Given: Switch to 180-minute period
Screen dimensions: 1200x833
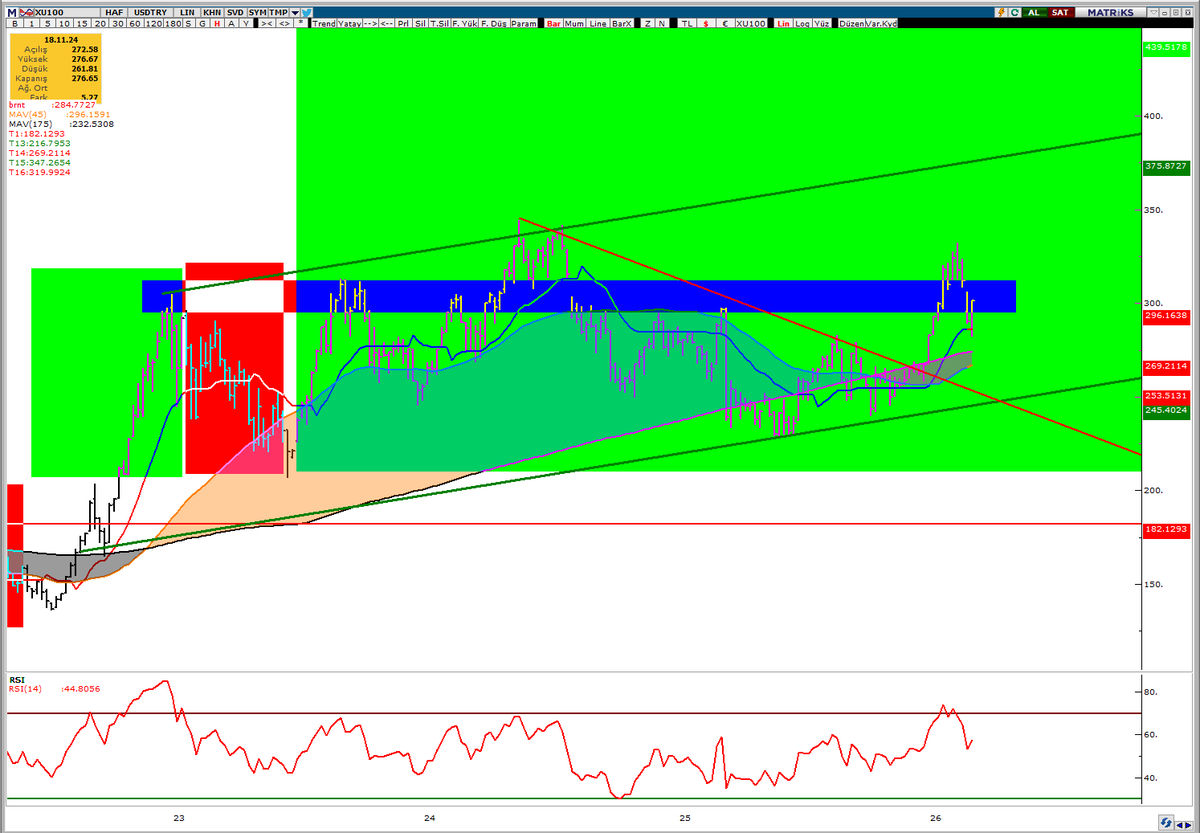Looking at the screenshot, I should (173, 23).
